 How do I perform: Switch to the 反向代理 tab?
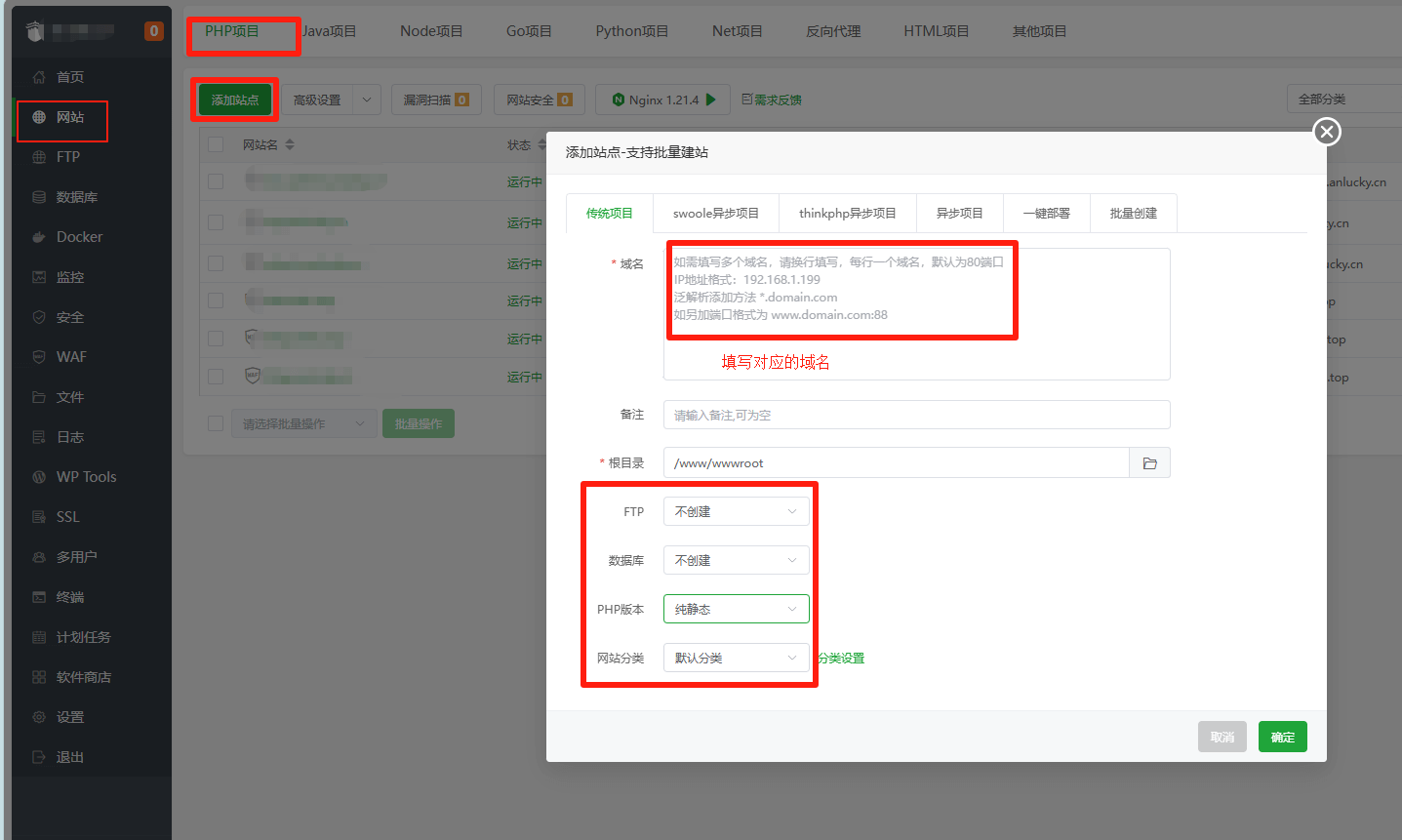coord(833,31)
